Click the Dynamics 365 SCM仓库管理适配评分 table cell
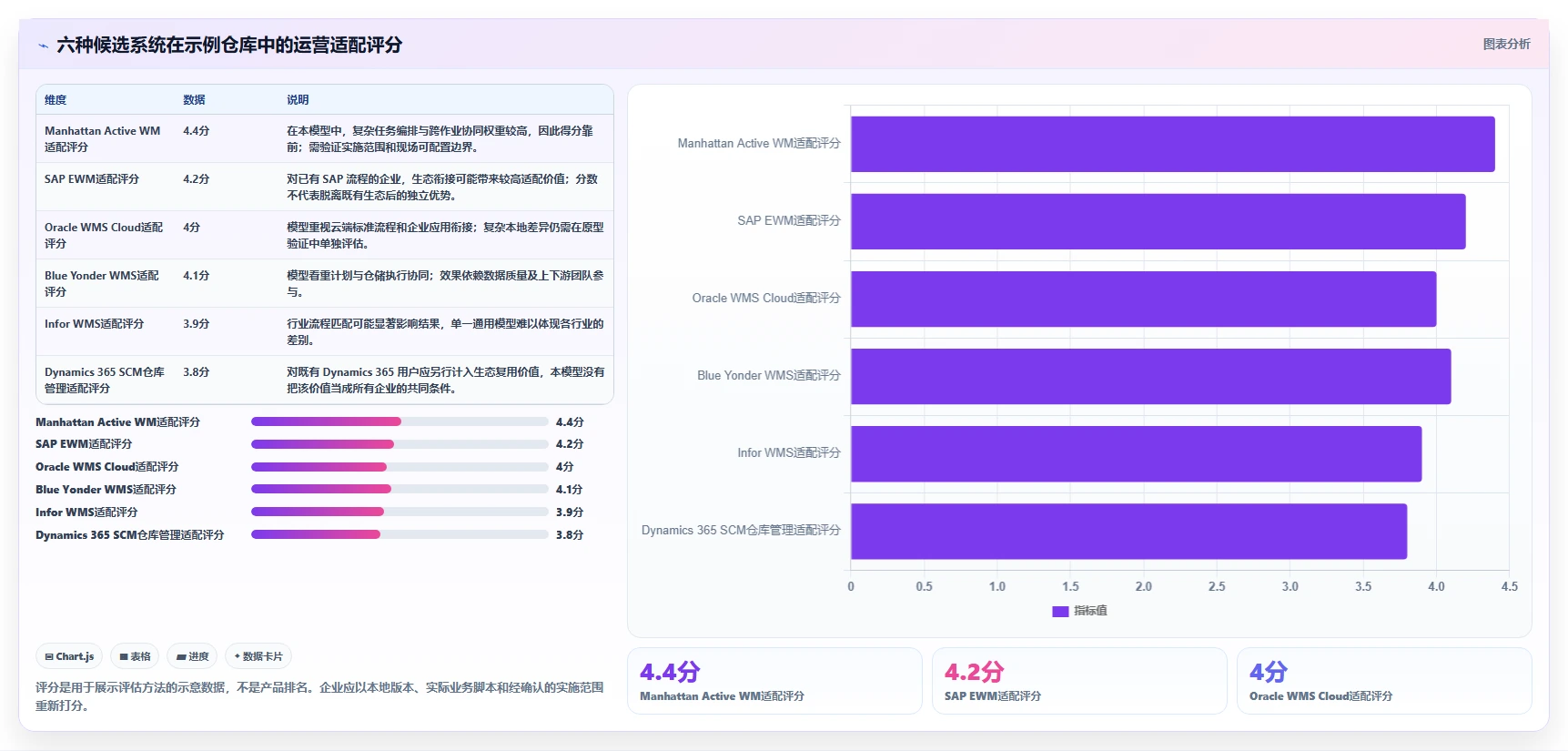Viewport: 1568px width, 751px height. pyautogui.click(x=105, y=381)
